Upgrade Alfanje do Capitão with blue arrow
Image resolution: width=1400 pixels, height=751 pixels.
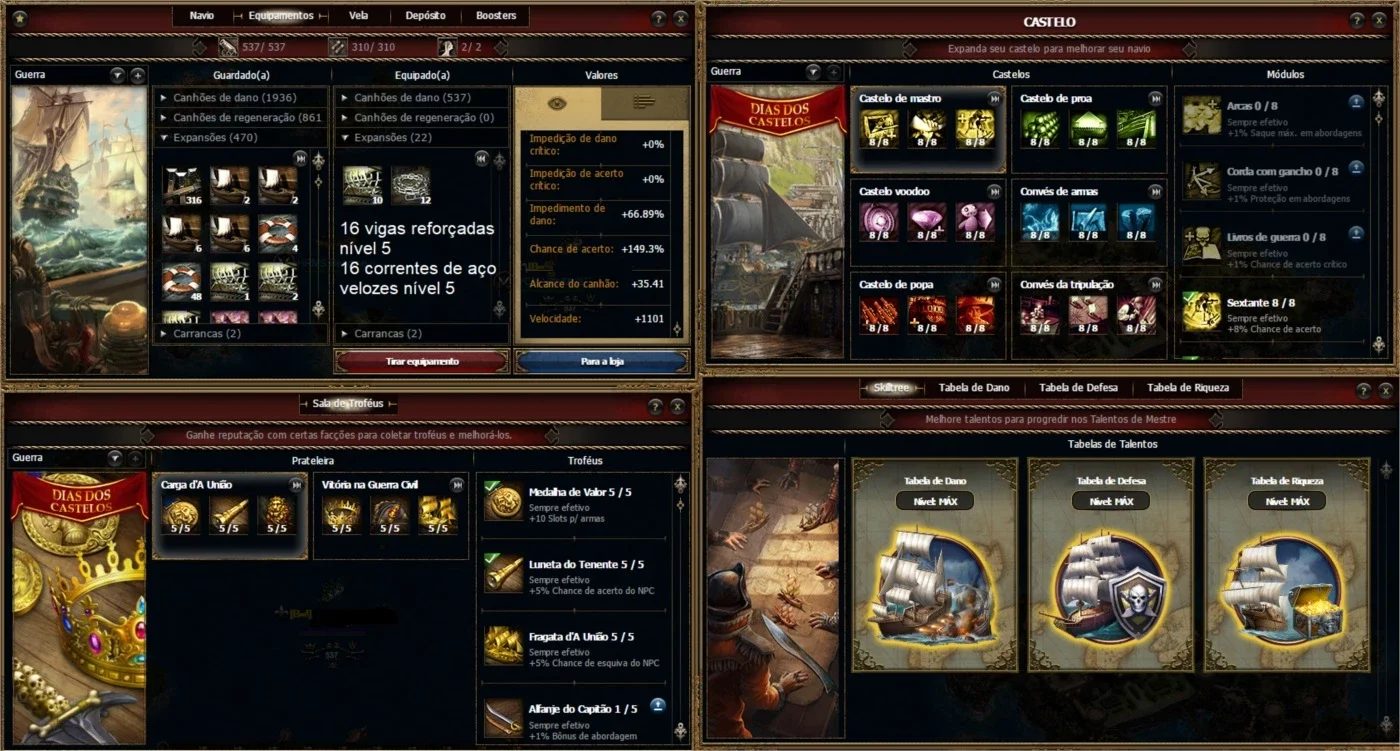pyautogui.click(x=658, y=704)
